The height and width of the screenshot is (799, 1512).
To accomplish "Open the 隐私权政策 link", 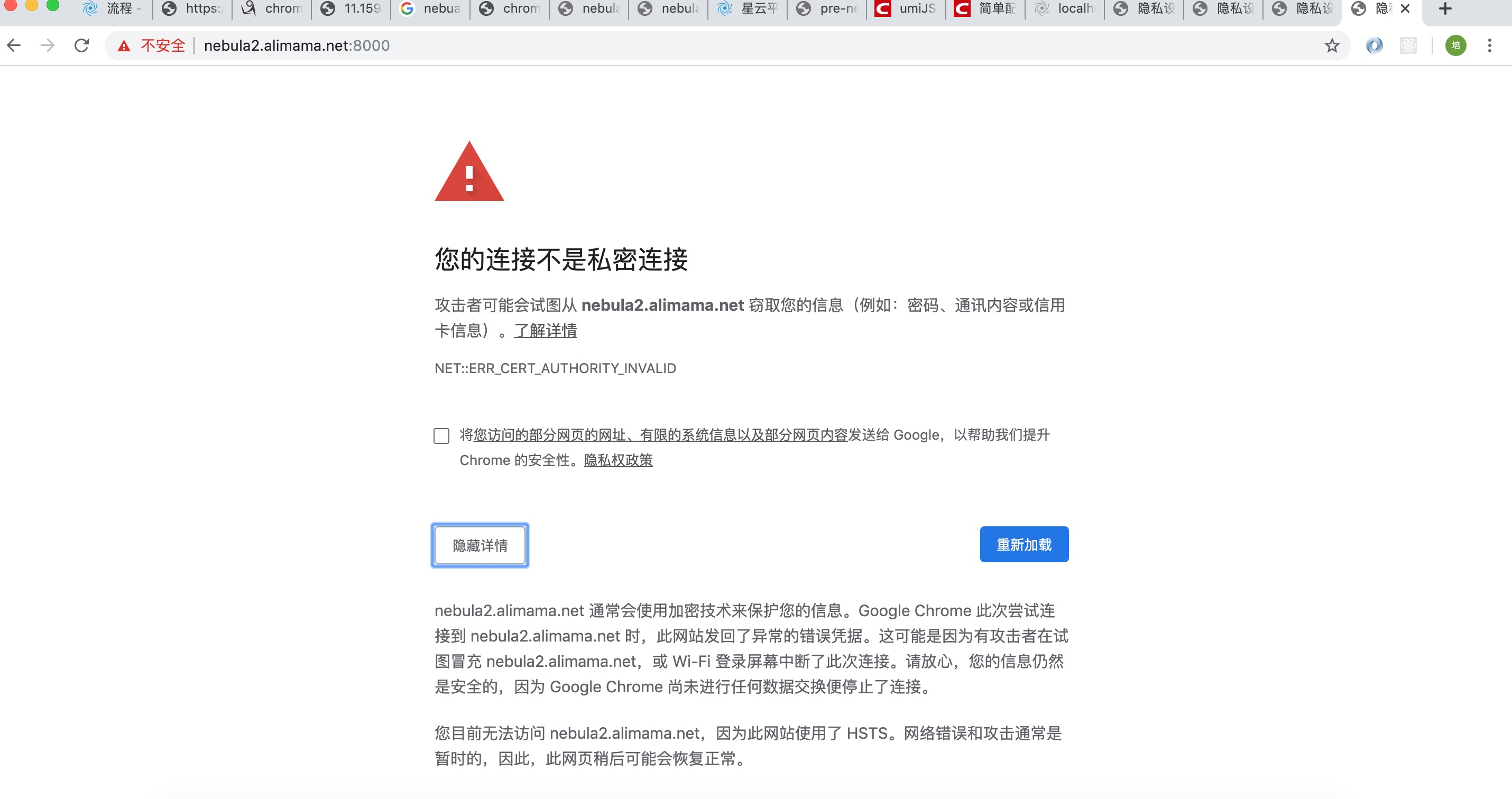I will point(618,460).
